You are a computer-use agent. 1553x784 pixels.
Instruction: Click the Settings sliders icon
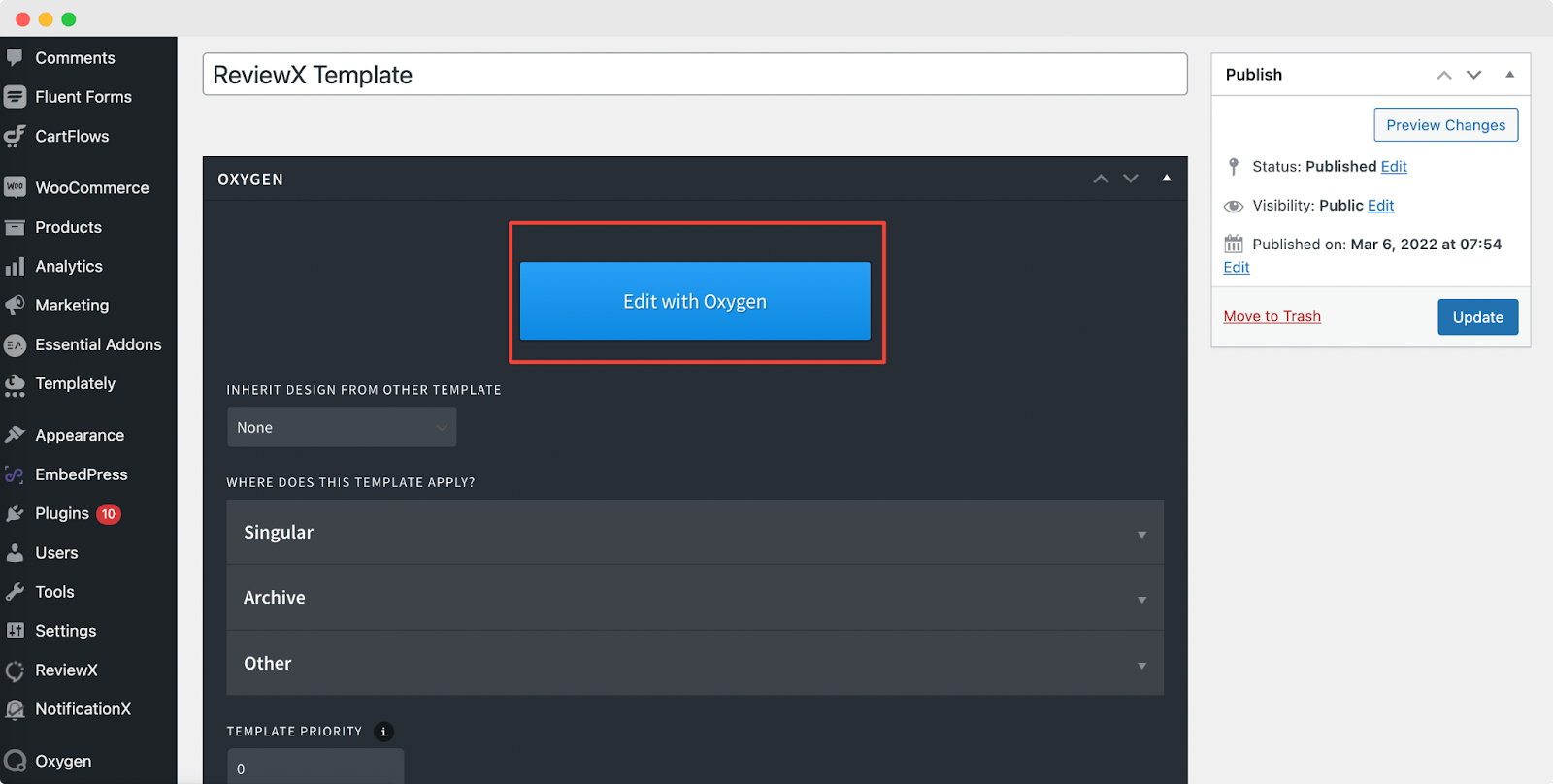coord(15,631)
